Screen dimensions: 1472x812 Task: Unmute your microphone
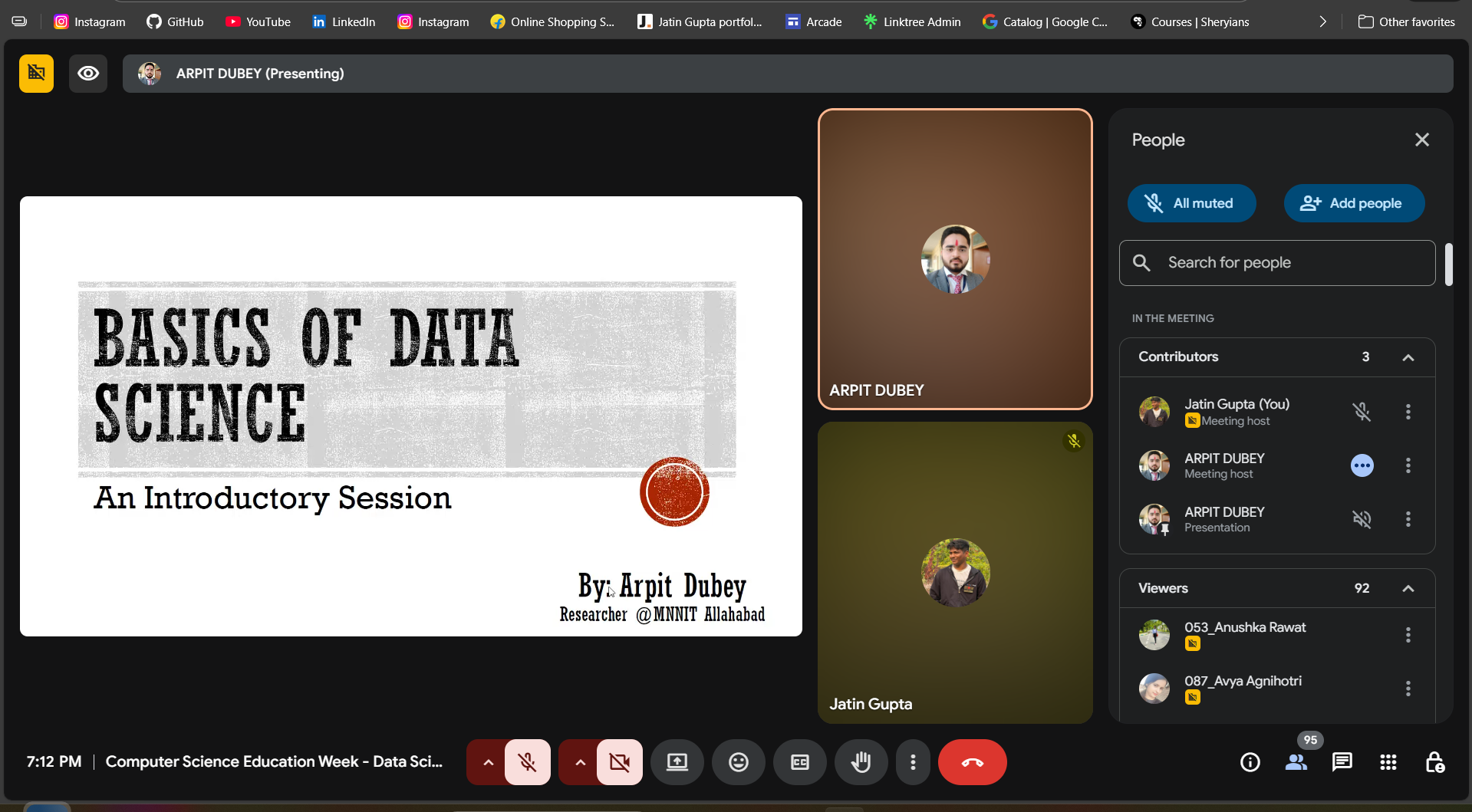527,762
